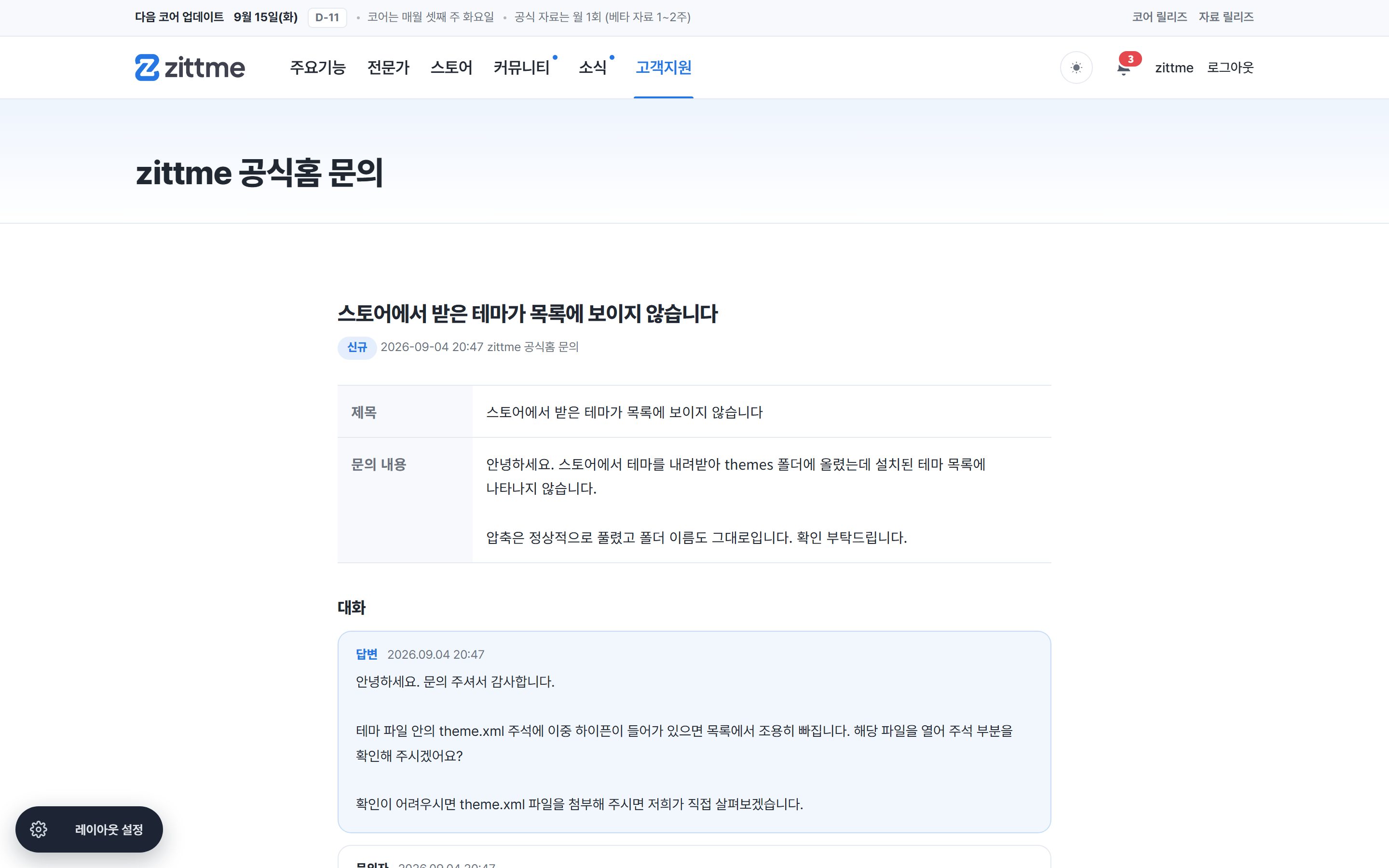Click the 확인이 어려우시면 theme.xml sentence
Viewport: 1389px width, 868px height.
579,804
